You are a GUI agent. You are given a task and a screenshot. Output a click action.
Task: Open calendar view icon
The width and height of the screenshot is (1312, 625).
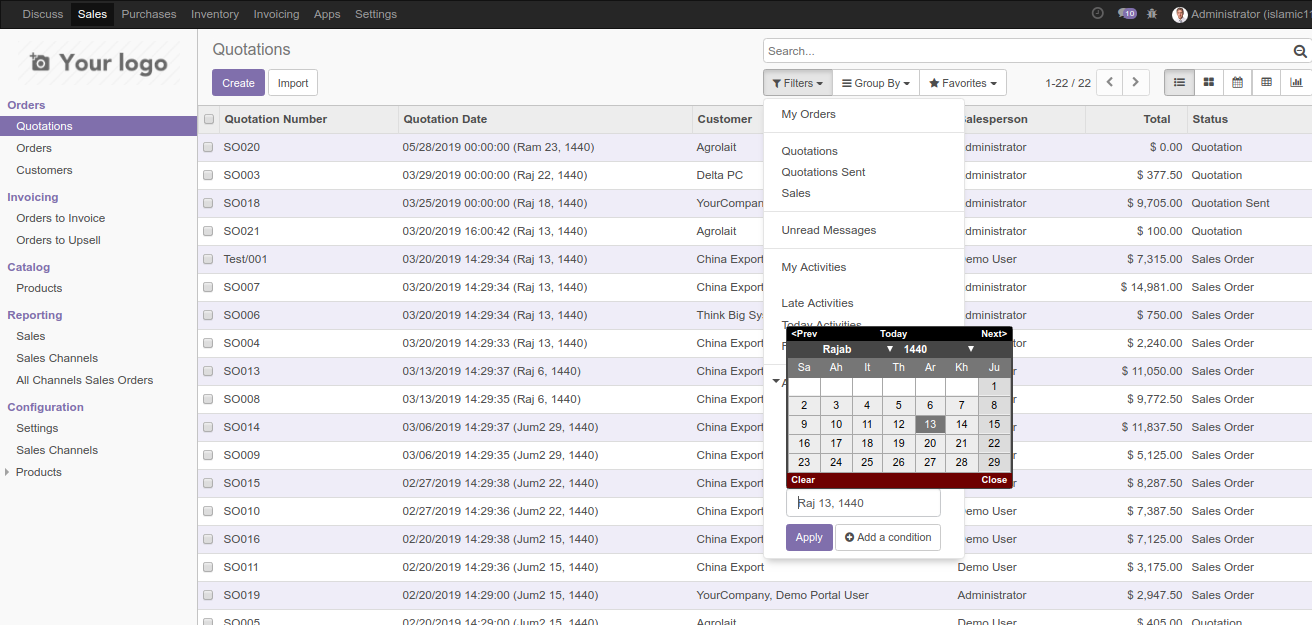pos(1237,83)
